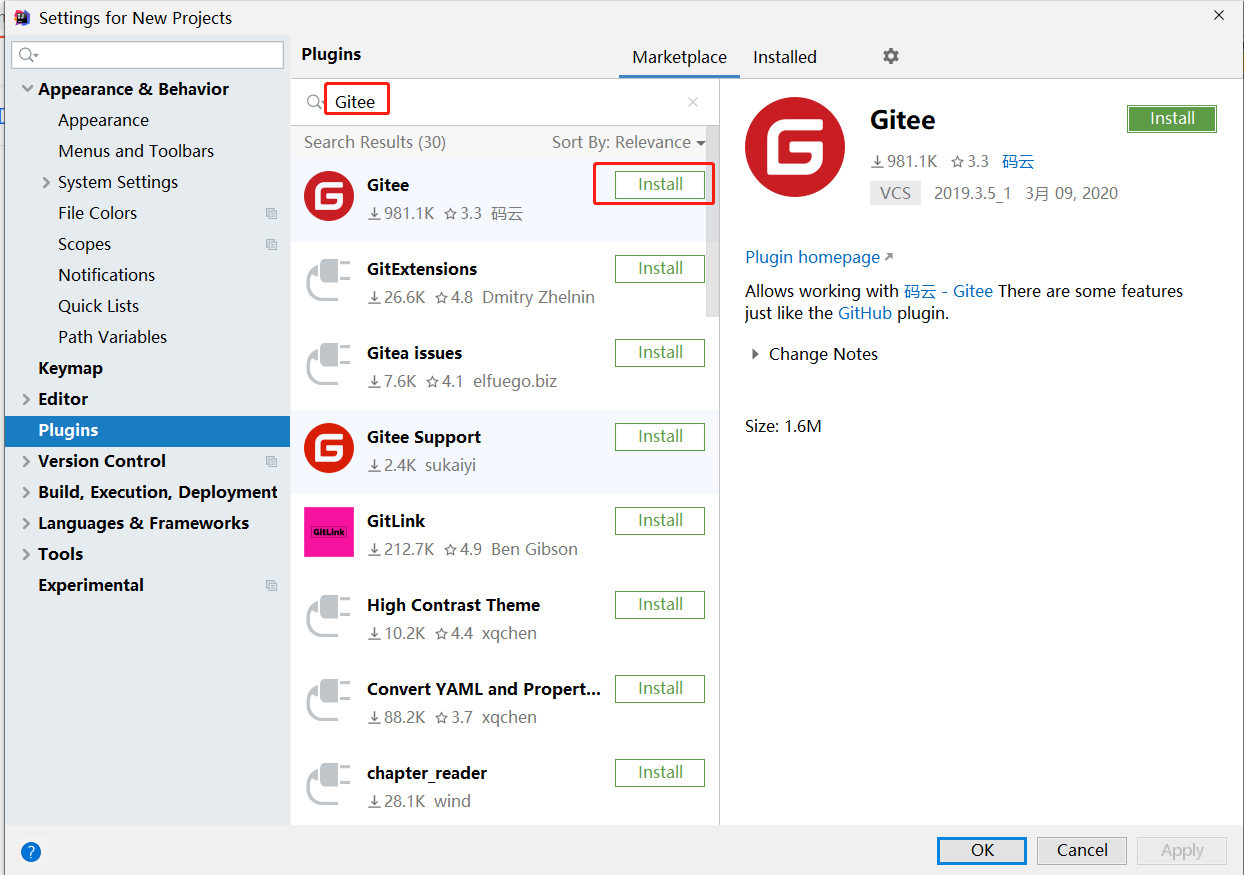Click the Convert YAML and Properties plug icon
Viewport: 1244px width, 875px height.
click(329, 700)
